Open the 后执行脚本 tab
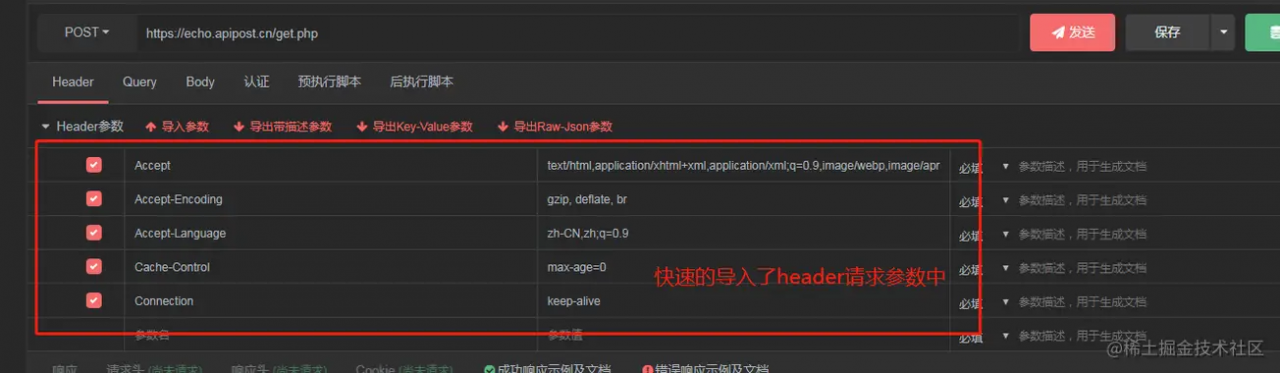This screenshot has width=1280, height=373. coord(421,82)
